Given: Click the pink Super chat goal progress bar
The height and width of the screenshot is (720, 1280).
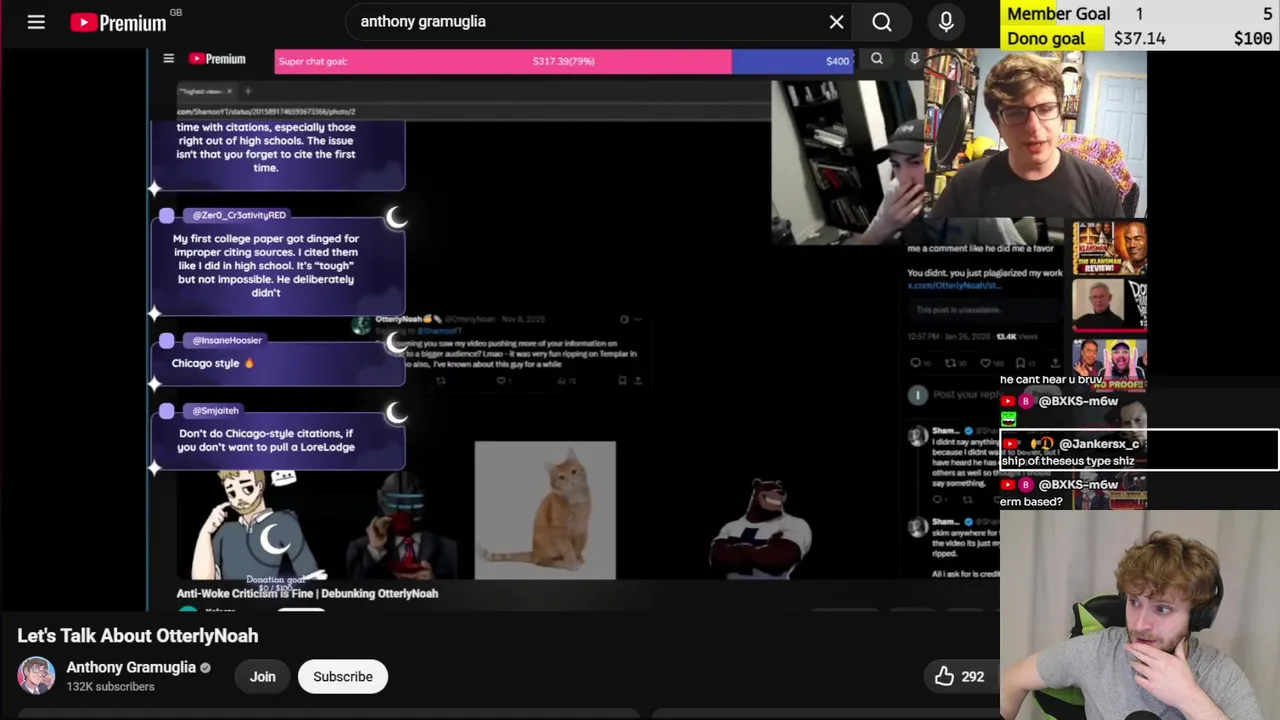Looking at the screenshot, I should [x=503, y=61].
